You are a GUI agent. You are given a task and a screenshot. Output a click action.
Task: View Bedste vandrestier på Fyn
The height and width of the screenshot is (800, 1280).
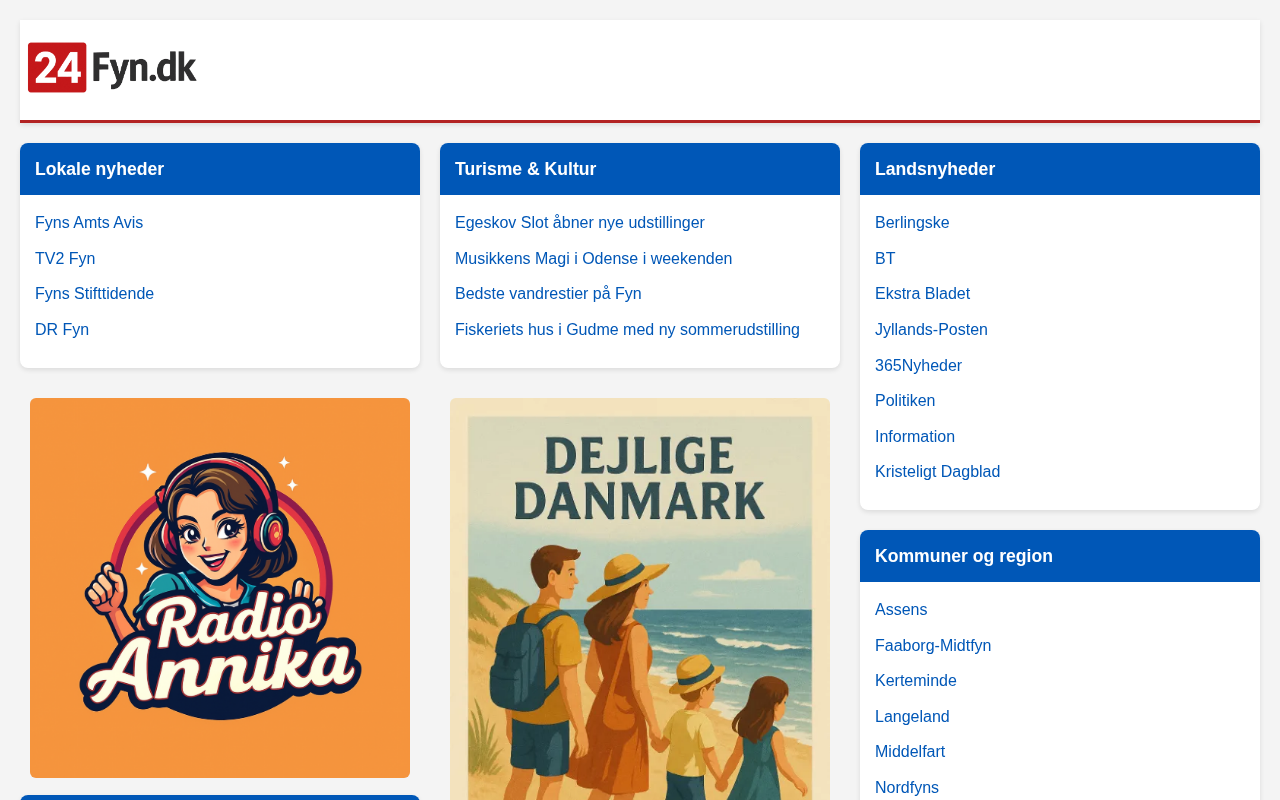(x=548, y=294)
